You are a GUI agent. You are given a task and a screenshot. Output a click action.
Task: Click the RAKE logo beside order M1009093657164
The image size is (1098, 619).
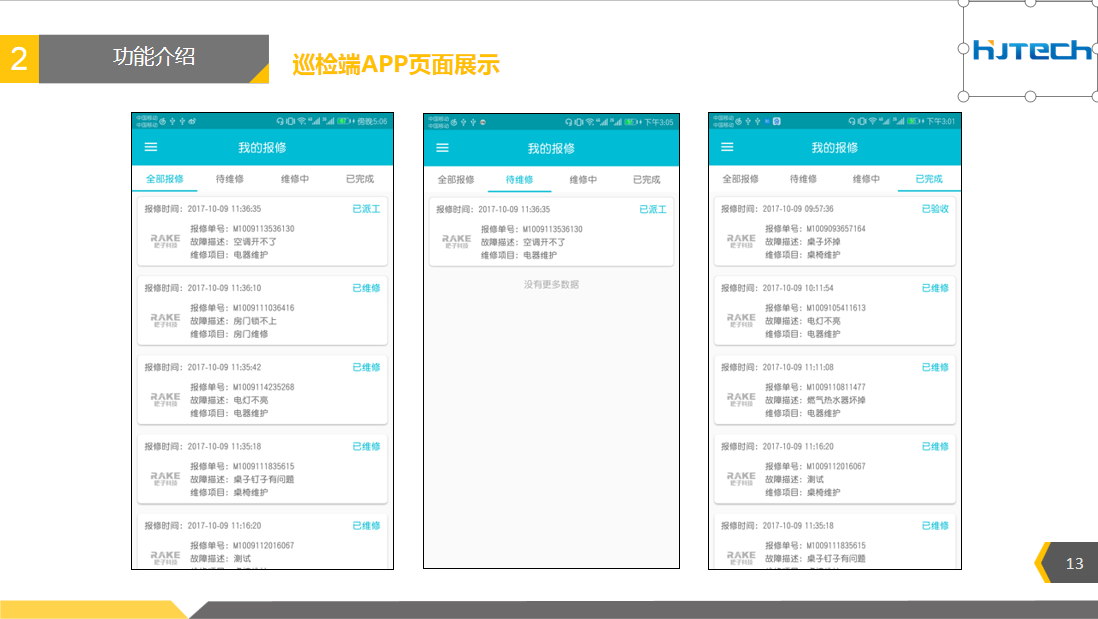(741, 241)
